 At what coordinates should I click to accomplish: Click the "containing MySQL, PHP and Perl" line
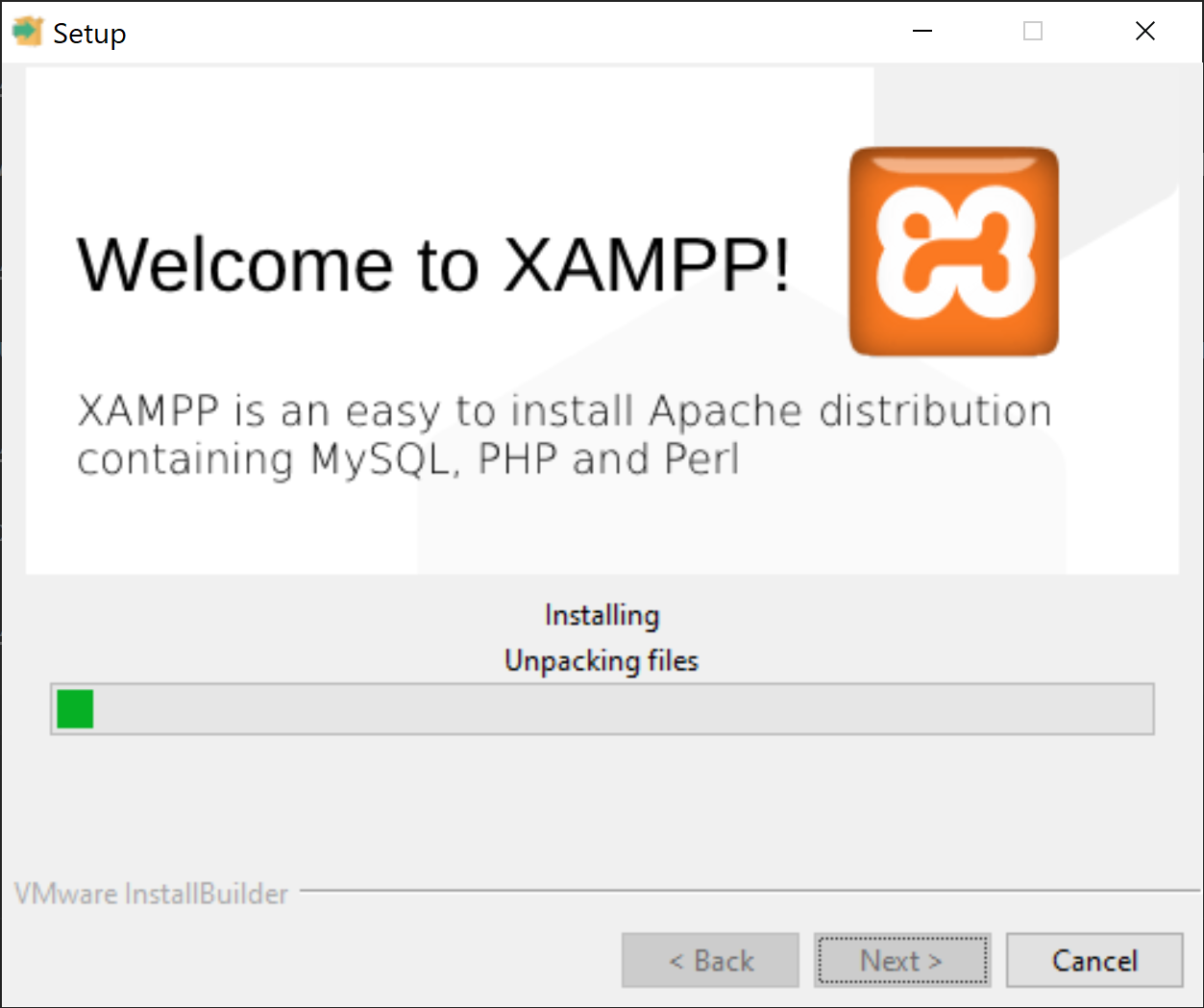408,459
